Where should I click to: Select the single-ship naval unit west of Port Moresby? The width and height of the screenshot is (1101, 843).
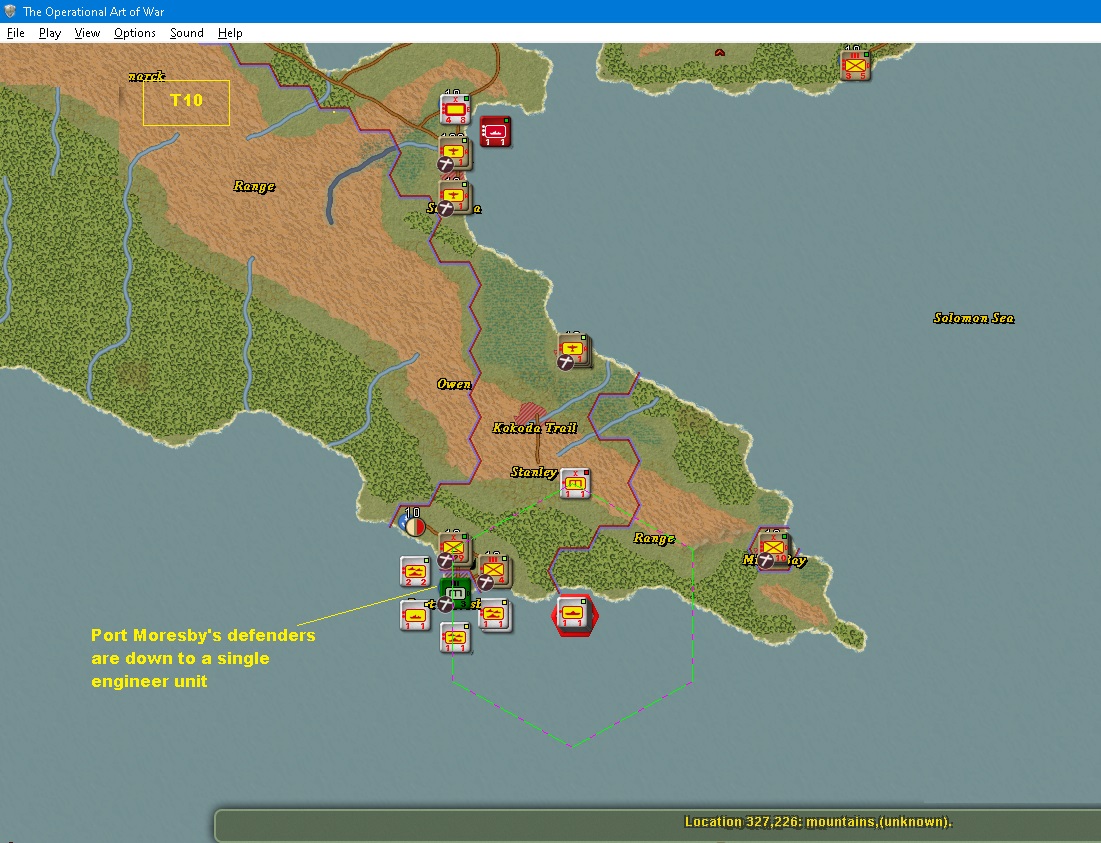tap(414, 616)
